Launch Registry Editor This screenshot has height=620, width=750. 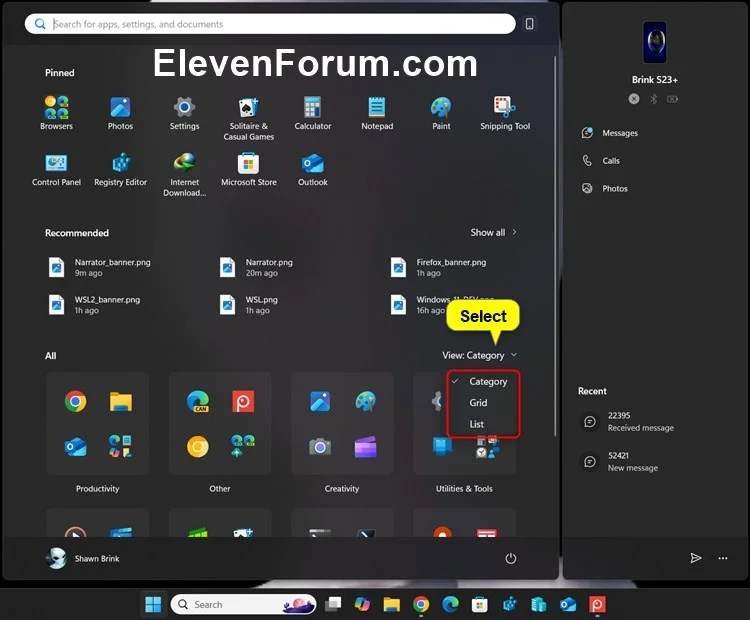coord(120,169)
